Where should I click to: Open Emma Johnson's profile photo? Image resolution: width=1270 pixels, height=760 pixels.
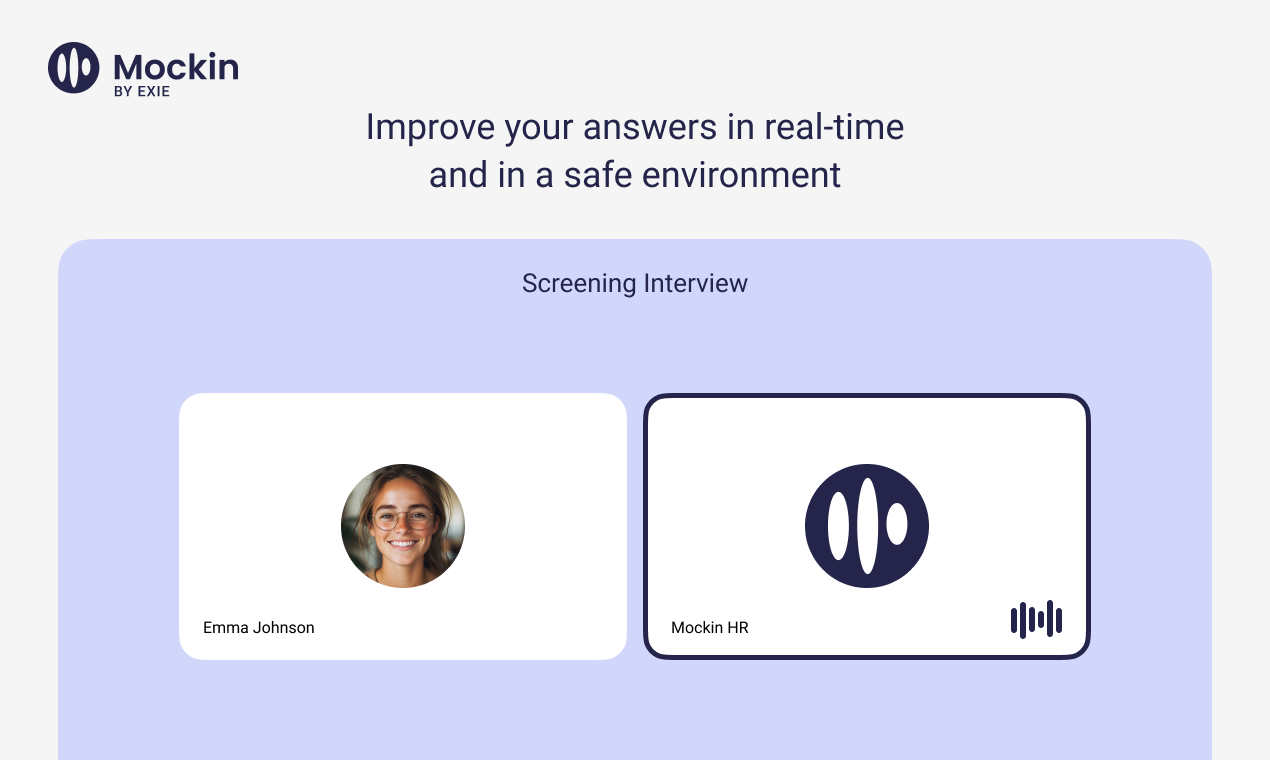[x=403, y=526]
